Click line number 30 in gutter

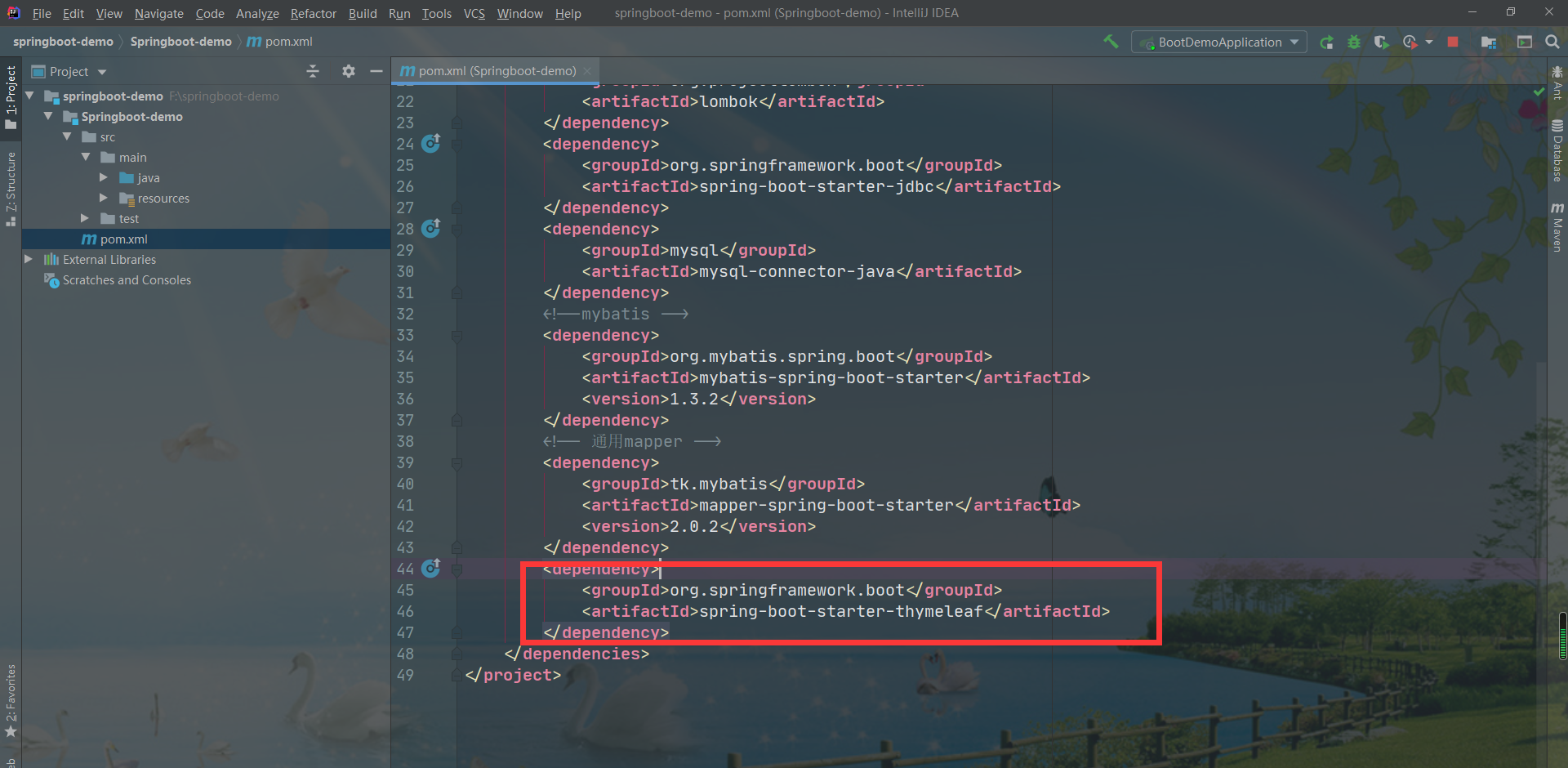click(x=405, y=271)
